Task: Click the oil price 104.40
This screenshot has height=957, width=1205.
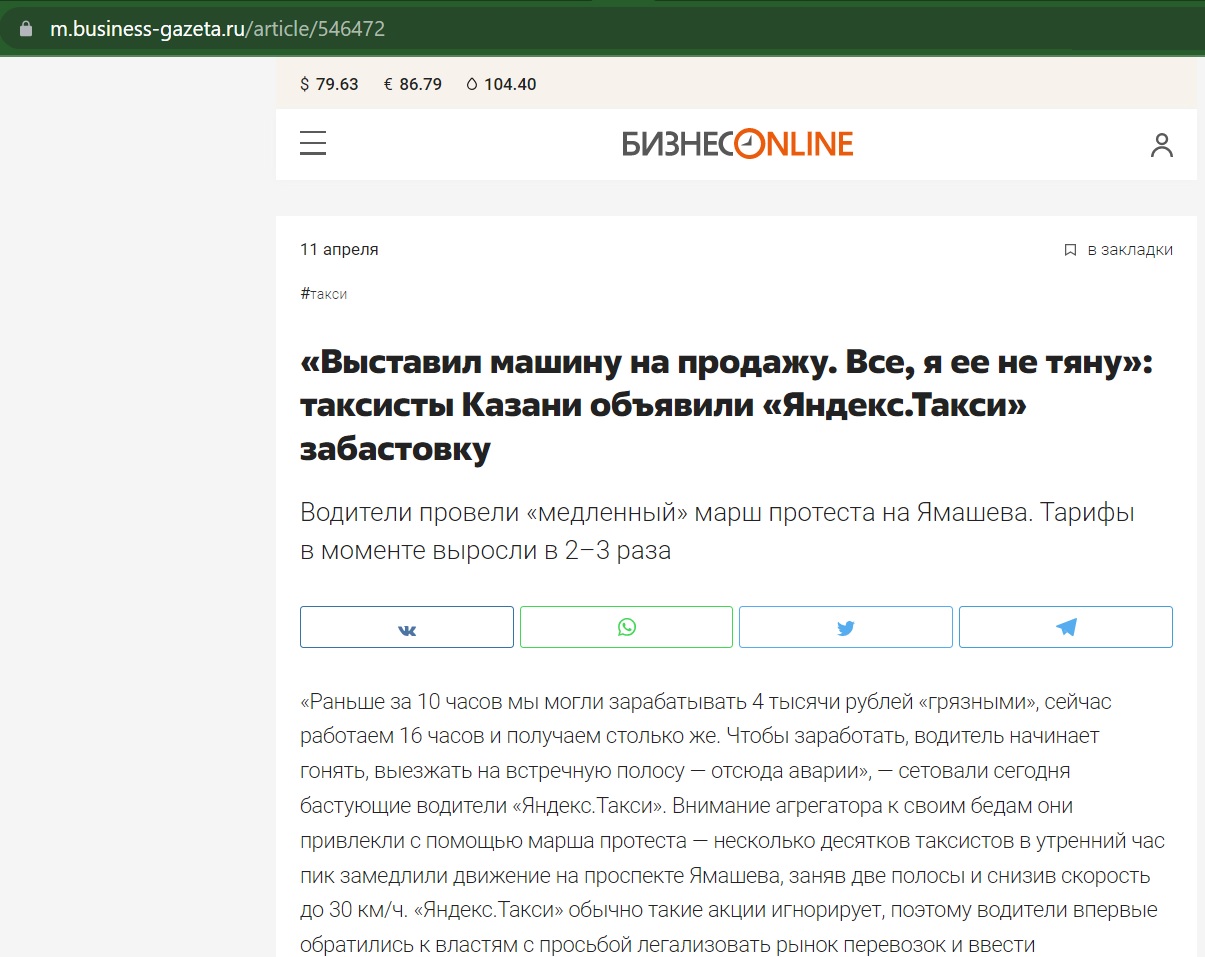Action: [510, 85]
